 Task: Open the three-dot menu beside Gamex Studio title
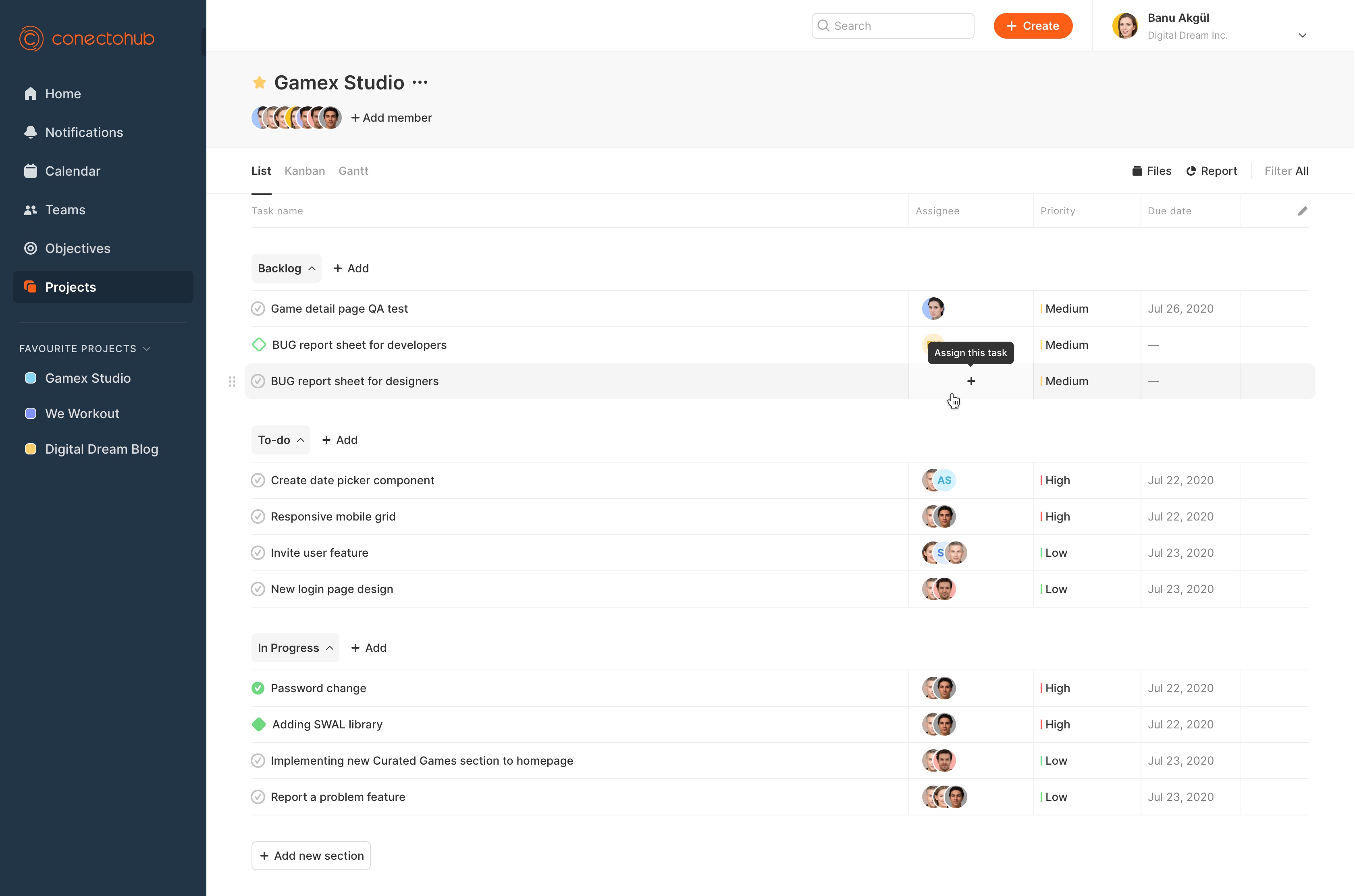(x=420, y=83)
